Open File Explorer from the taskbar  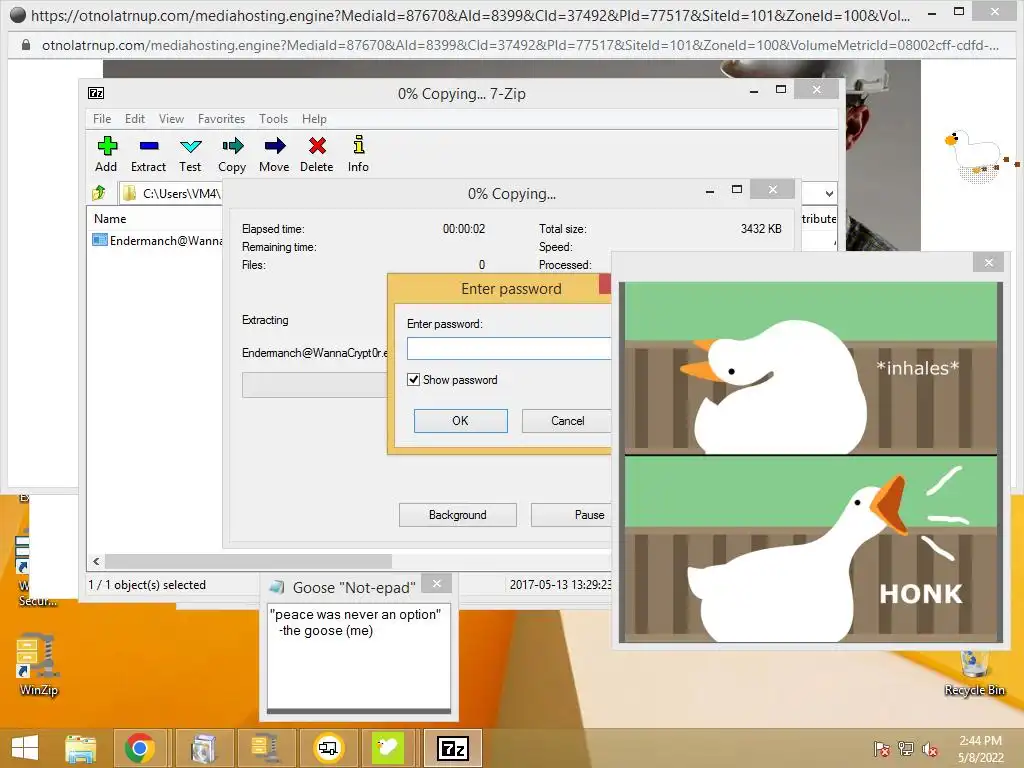(x=80, y=748)
